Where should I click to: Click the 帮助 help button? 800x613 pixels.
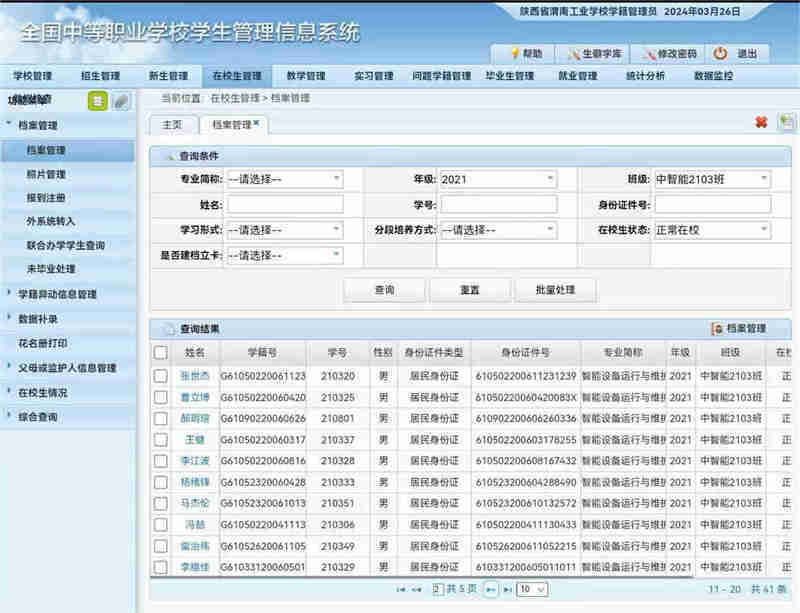tap(526, 53)
